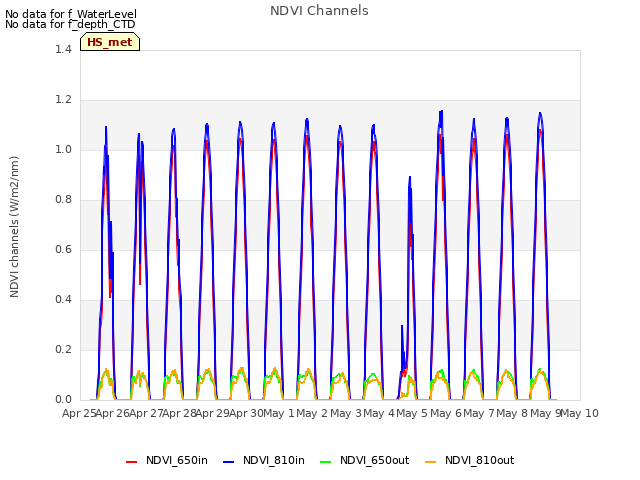Click the Apr 29 x-axis date label

pyautogui.click(x=213, y=413)
